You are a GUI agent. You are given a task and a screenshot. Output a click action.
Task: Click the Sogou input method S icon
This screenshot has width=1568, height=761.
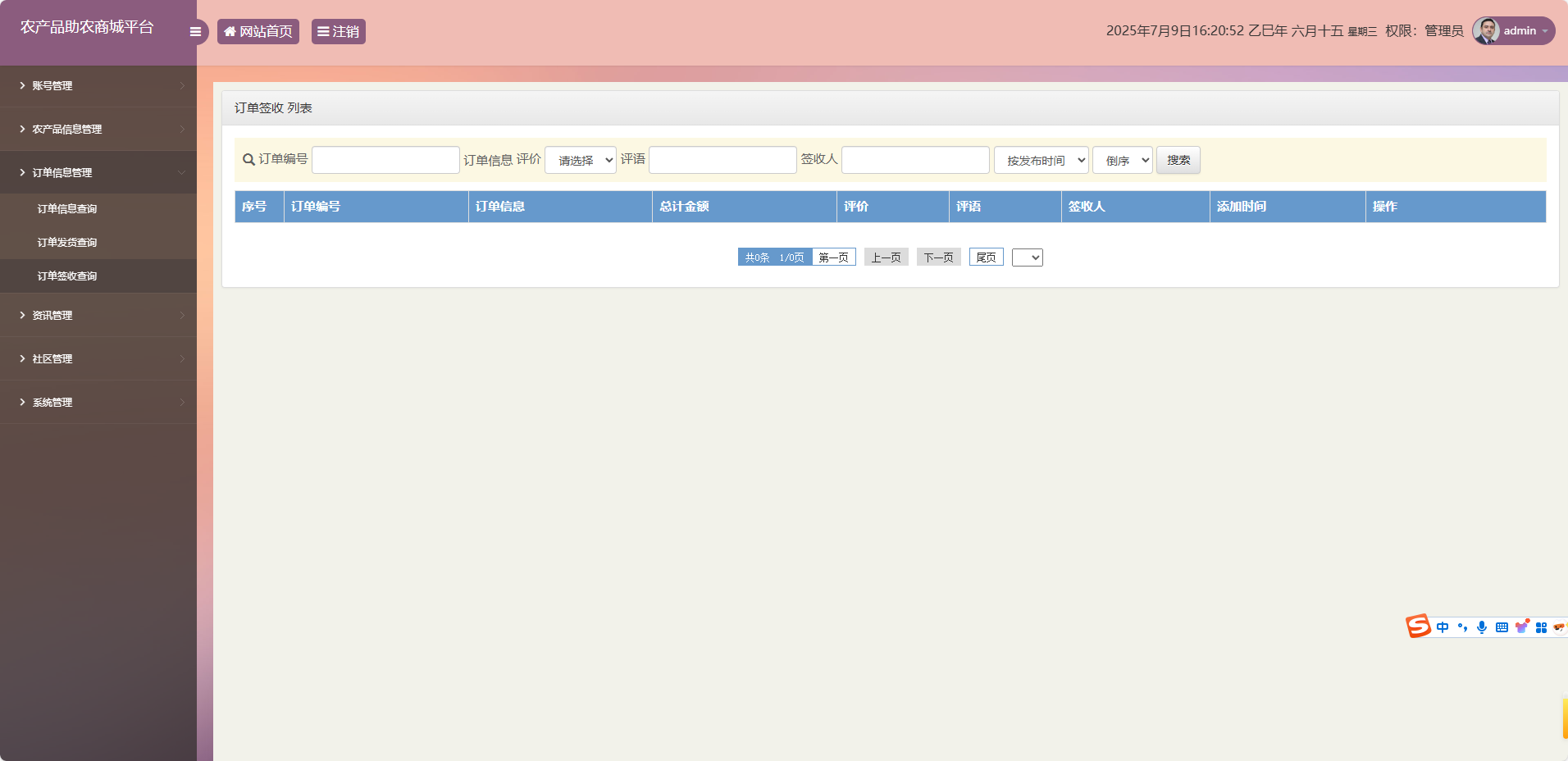(1417, 627)
